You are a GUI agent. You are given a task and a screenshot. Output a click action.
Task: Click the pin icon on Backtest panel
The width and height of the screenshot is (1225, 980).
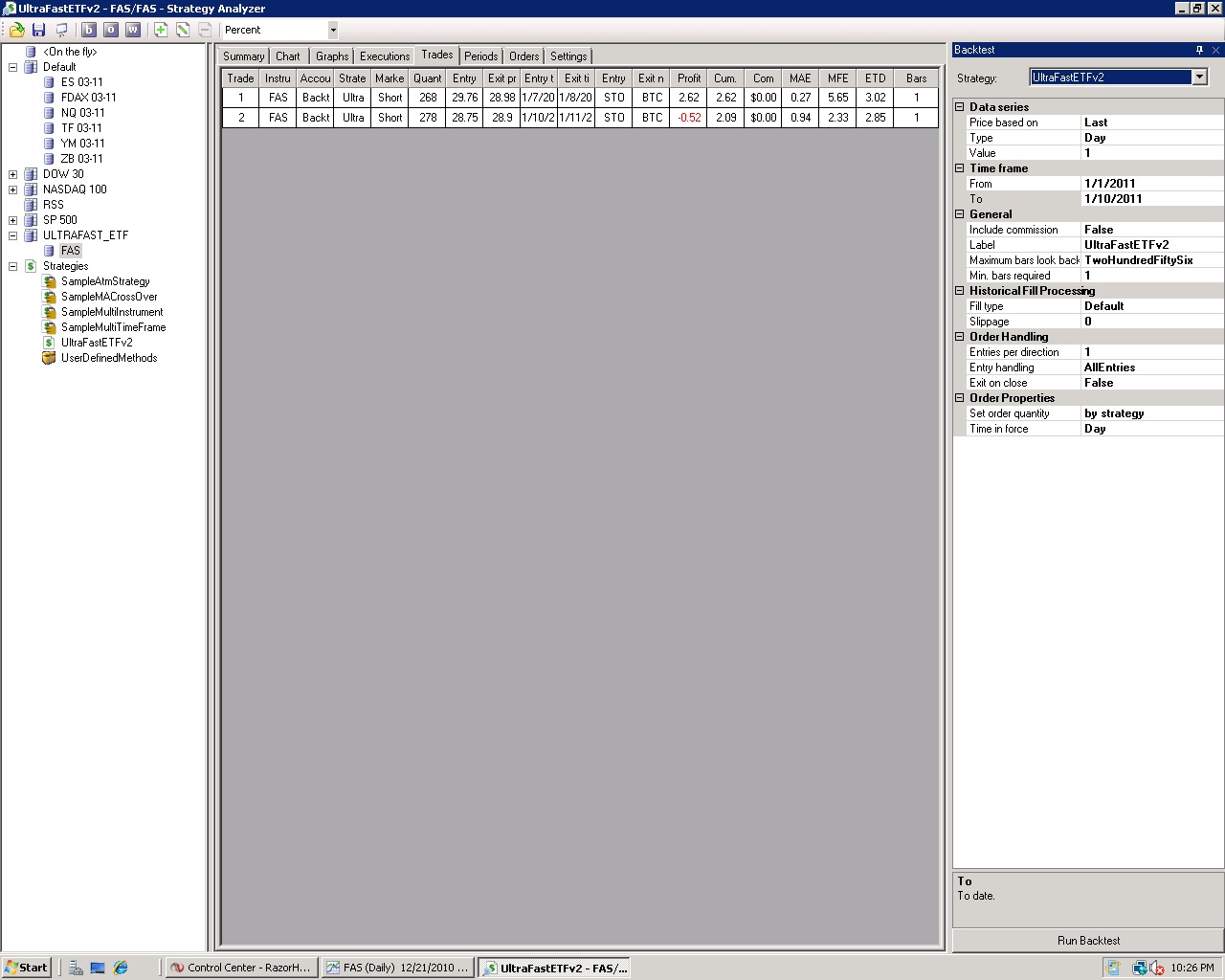pyautogui.click(x=1199, y=50)
